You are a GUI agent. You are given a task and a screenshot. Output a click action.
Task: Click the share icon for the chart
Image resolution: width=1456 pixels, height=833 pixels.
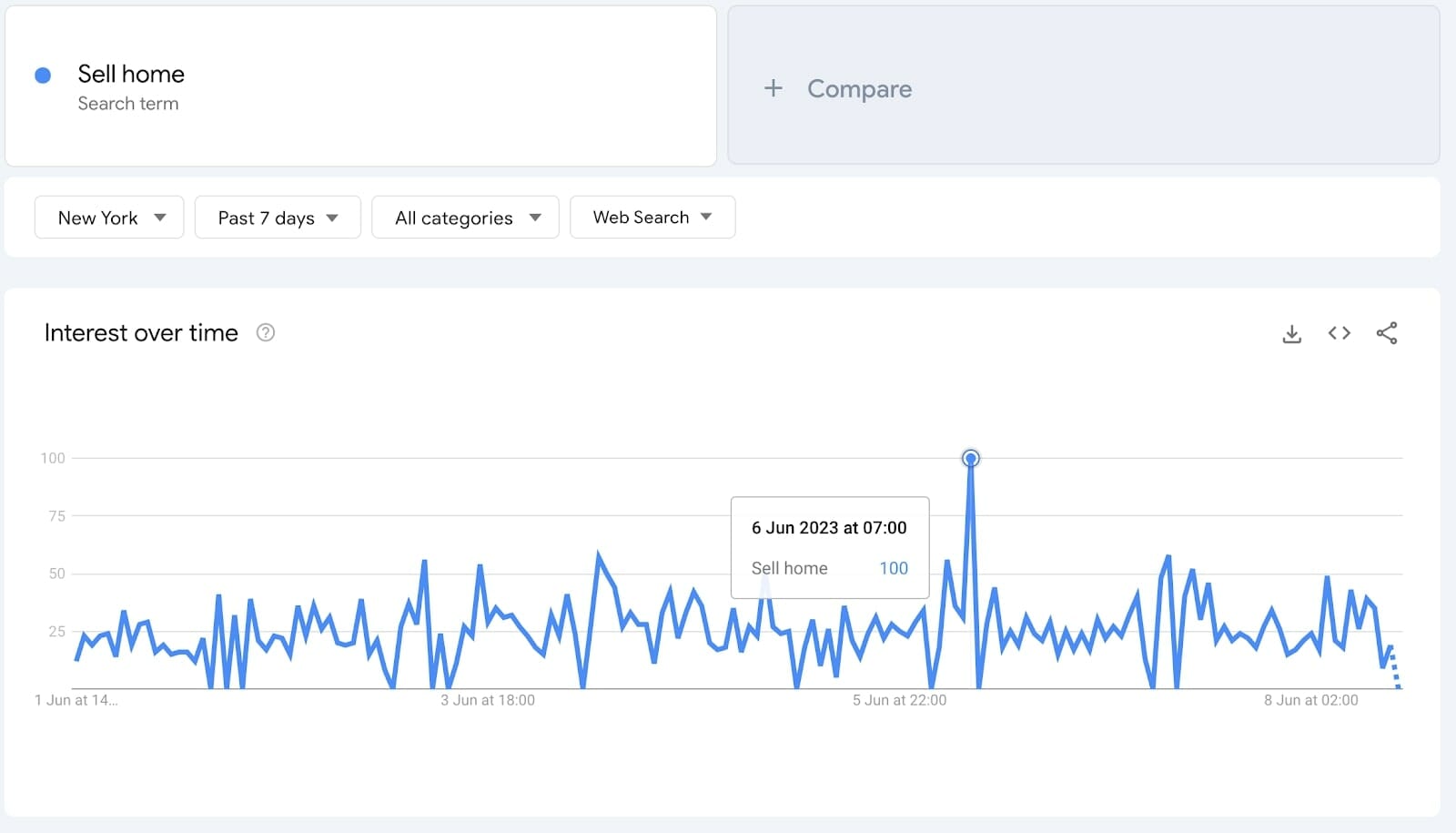pyautogui.click(x=1386, y=333)
